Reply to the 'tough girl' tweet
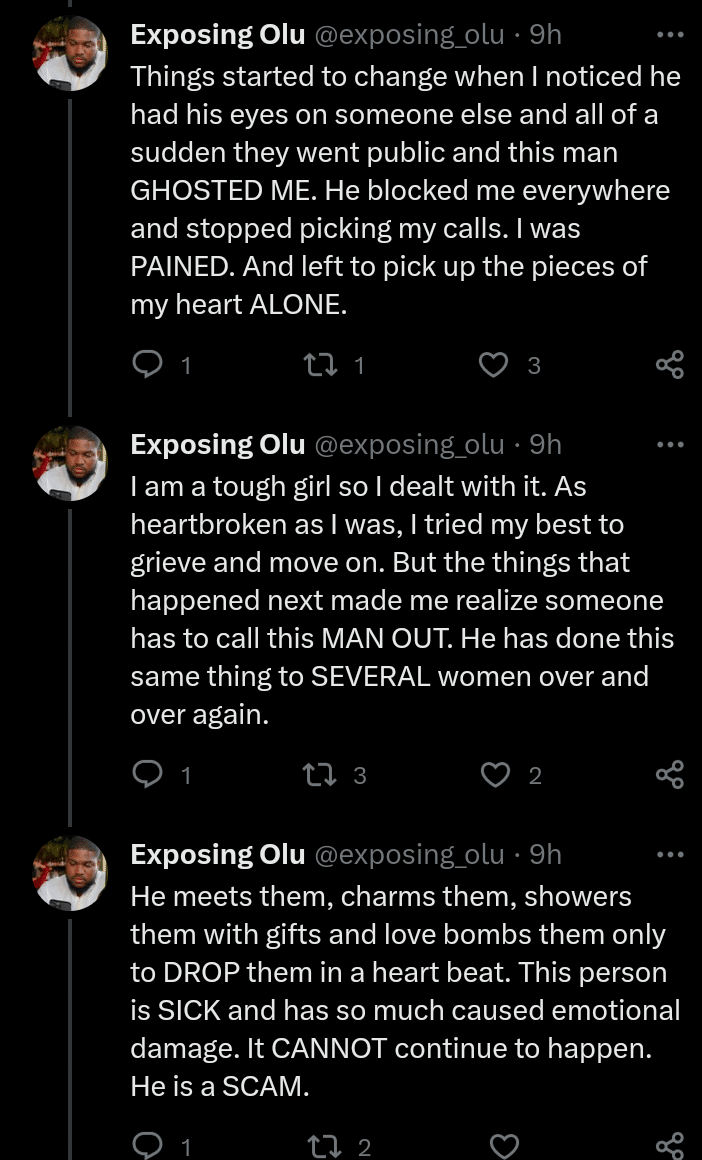Screen dimensions: 702x1160 [x=148, y=774]
